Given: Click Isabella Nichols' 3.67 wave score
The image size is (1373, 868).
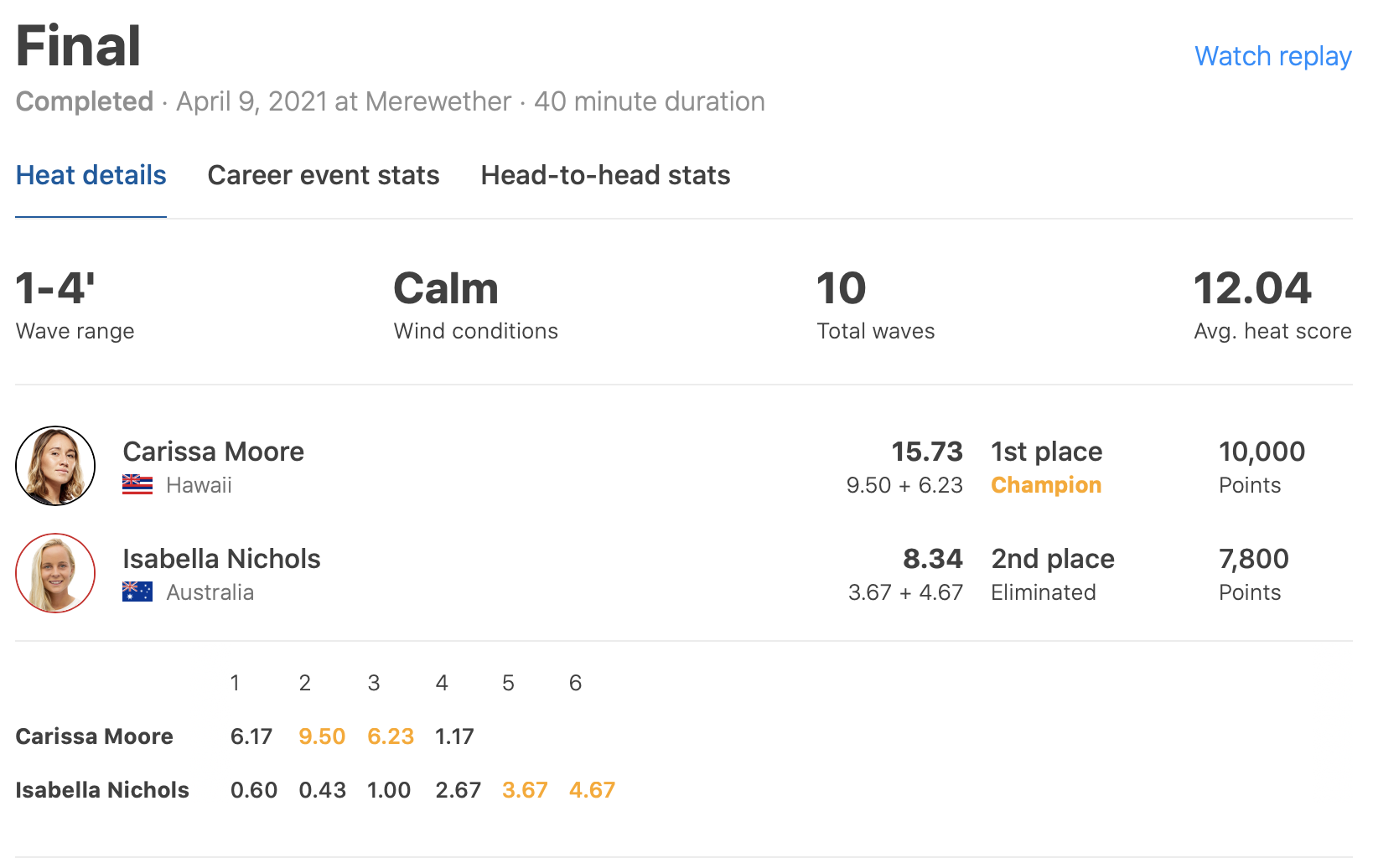Looking at the screenshot, I should point(525,790).
